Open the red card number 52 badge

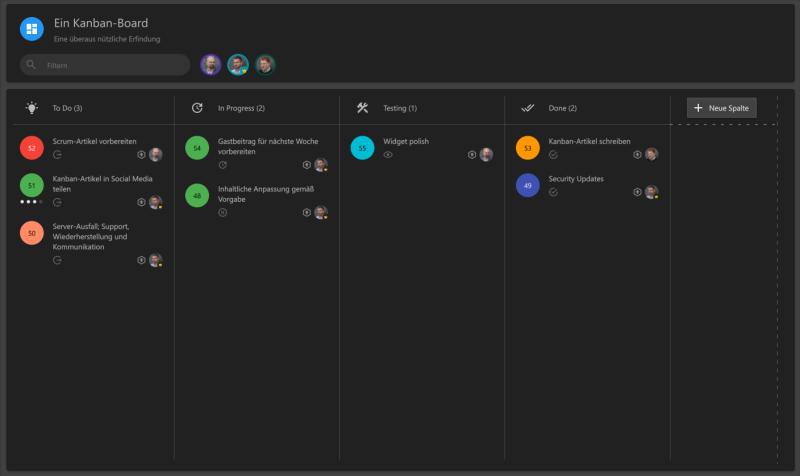32,148
